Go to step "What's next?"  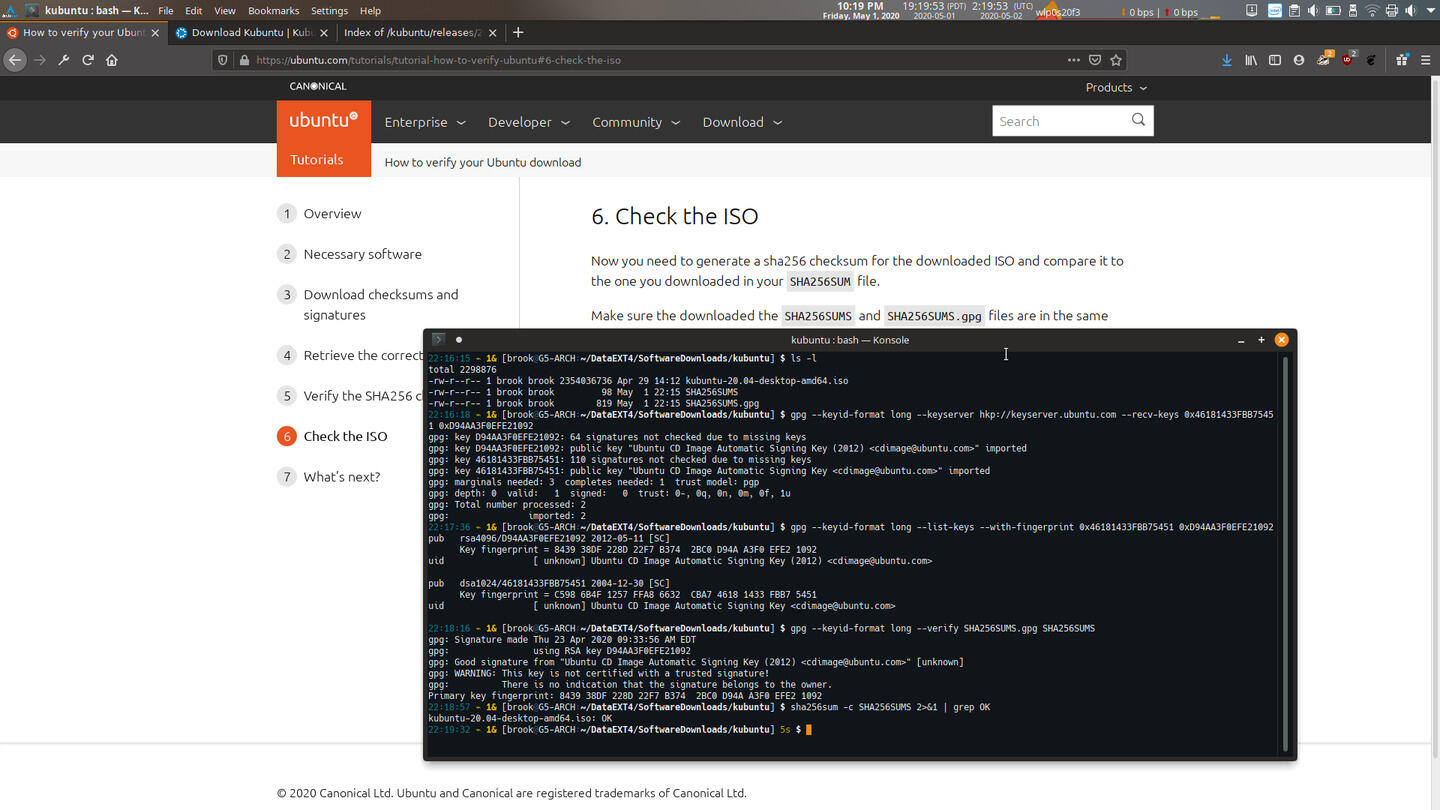coord(341,476)
